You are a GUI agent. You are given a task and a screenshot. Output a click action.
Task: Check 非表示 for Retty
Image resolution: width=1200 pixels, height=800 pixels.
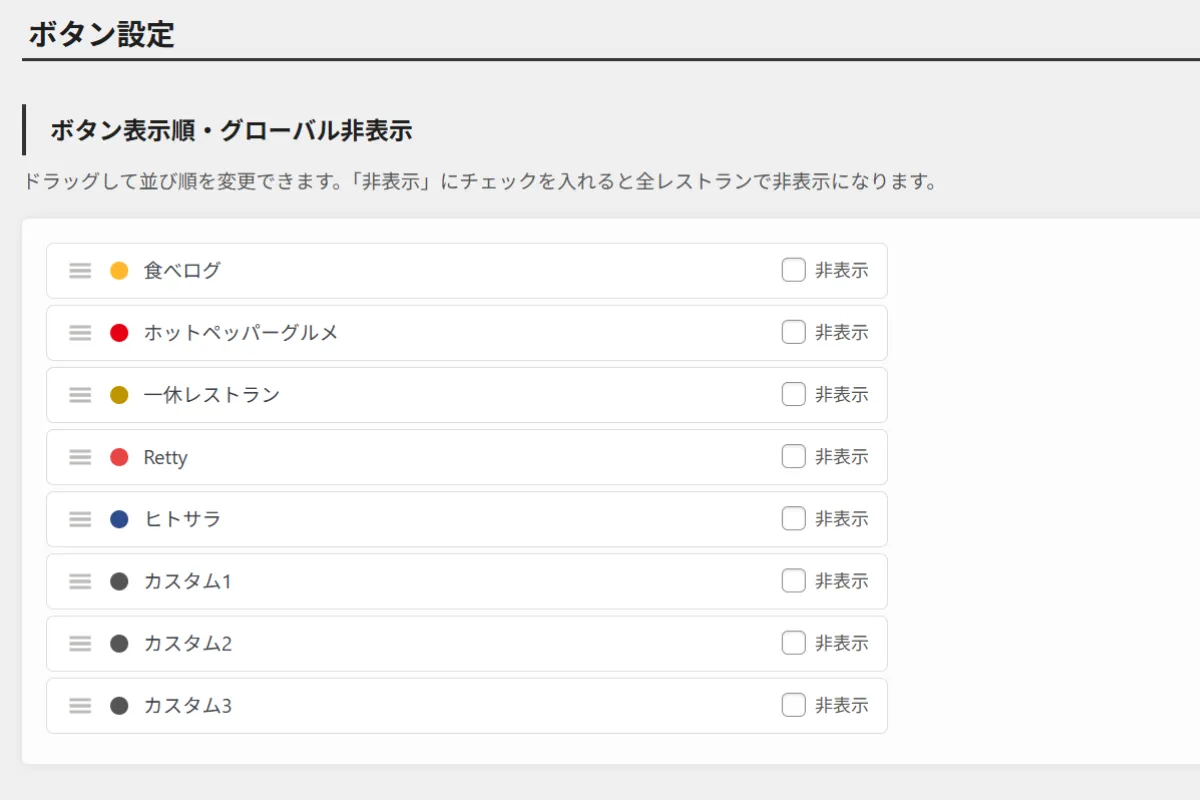(793, 456)
